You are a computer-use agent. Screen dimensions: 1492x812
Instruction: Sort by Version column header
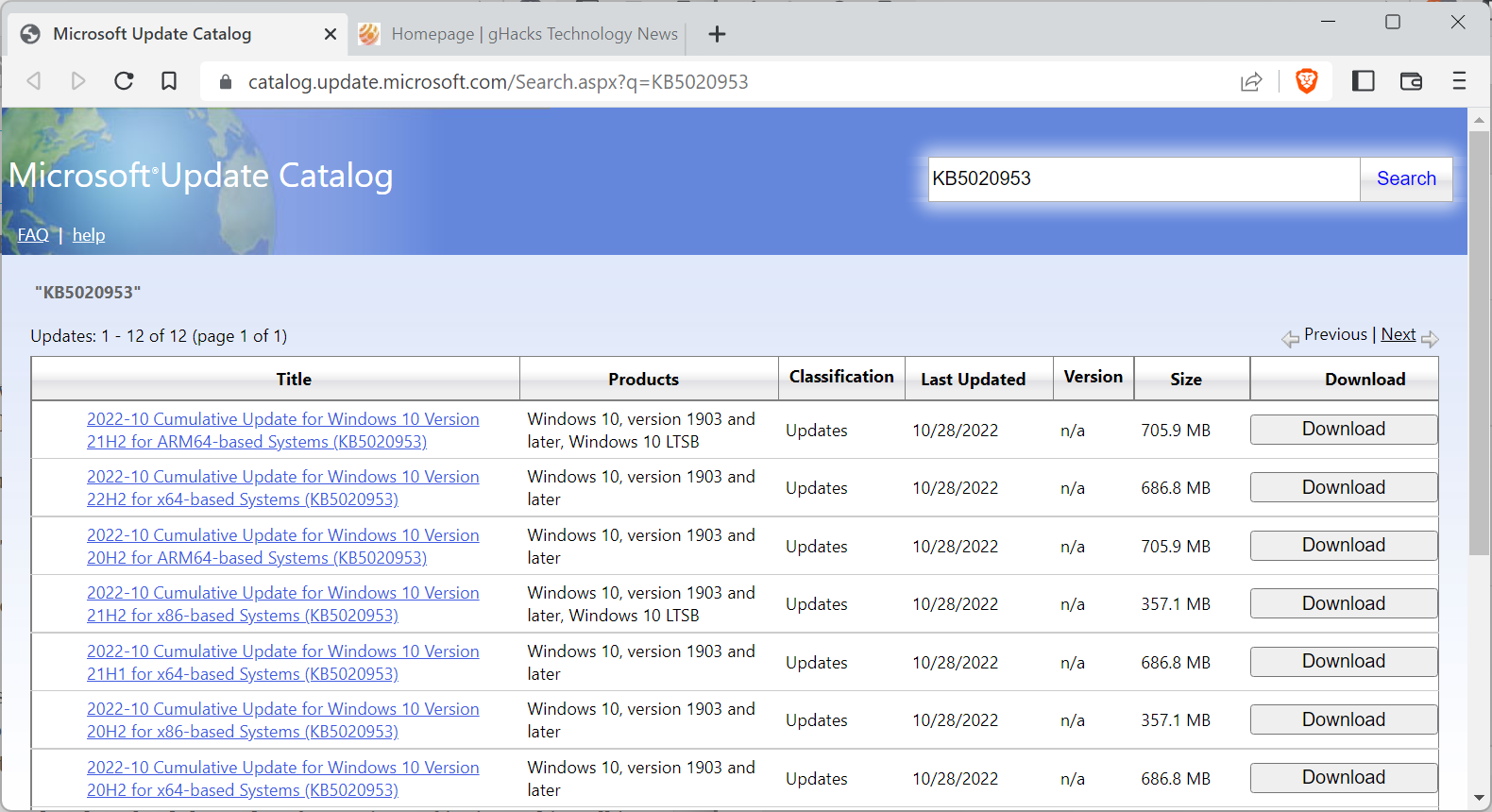[1094, 377]
